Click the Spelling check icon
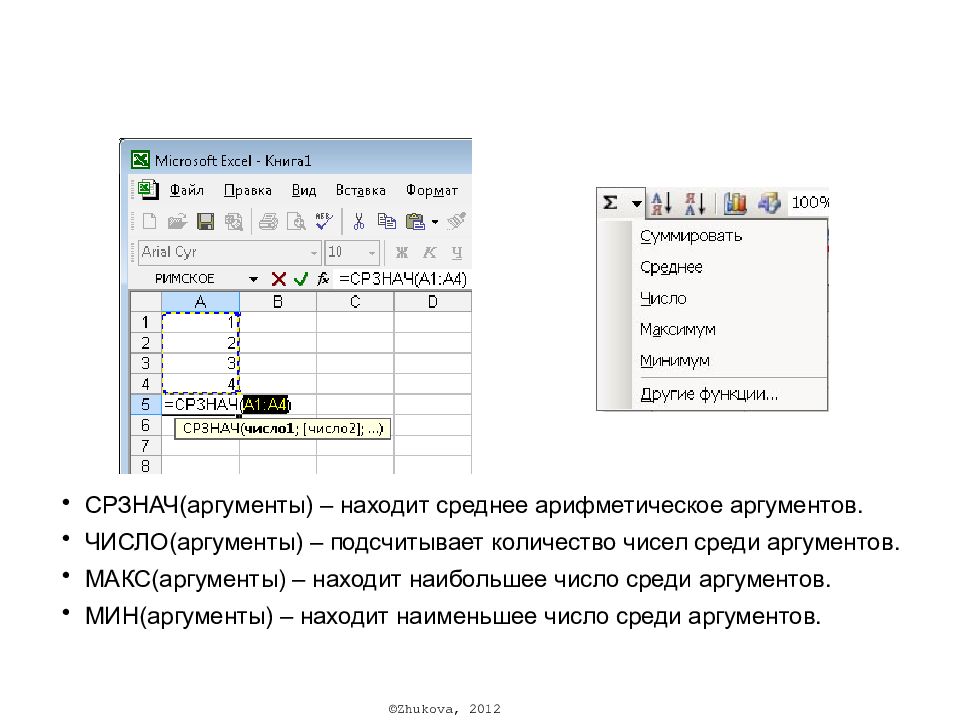960x720 pixels. (324, 221)
